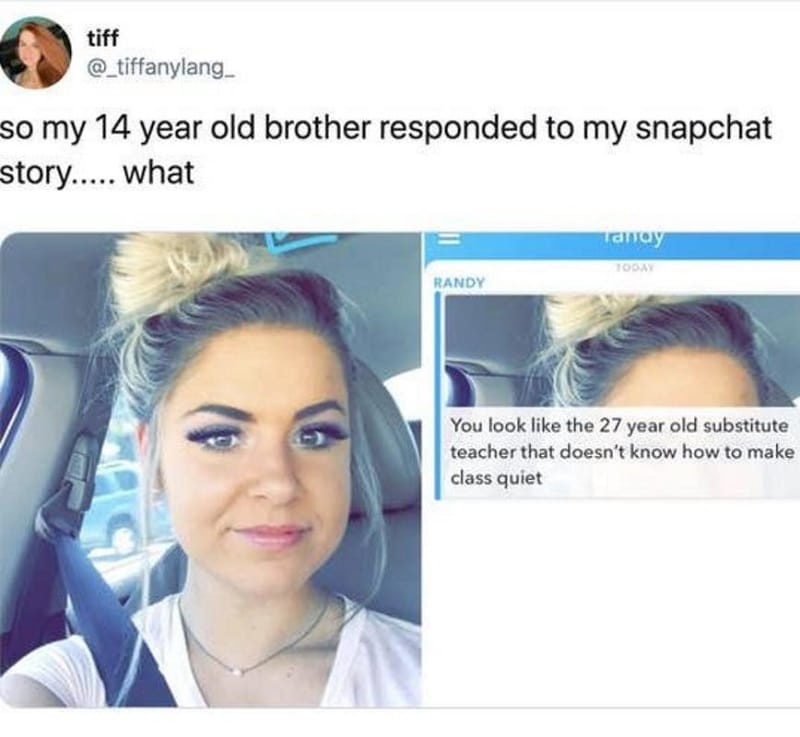Screen dimensions: 800x737
Task: Click the blue Snapchat header bar
Action: 612,245
